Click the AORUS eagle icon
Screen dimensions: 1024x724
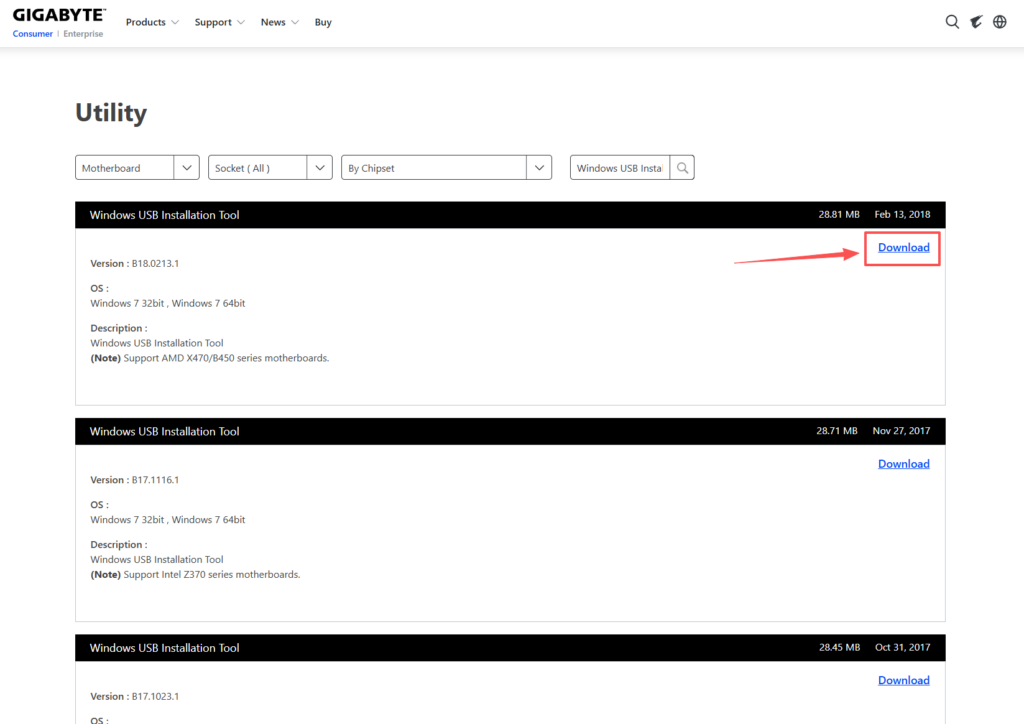point(976,22)
